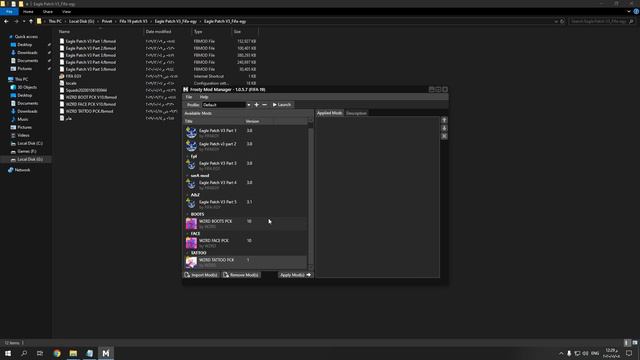This screenshot has height=360, width=640.
Task: Open Chrome from the taskbar
Action: (57, 353)
